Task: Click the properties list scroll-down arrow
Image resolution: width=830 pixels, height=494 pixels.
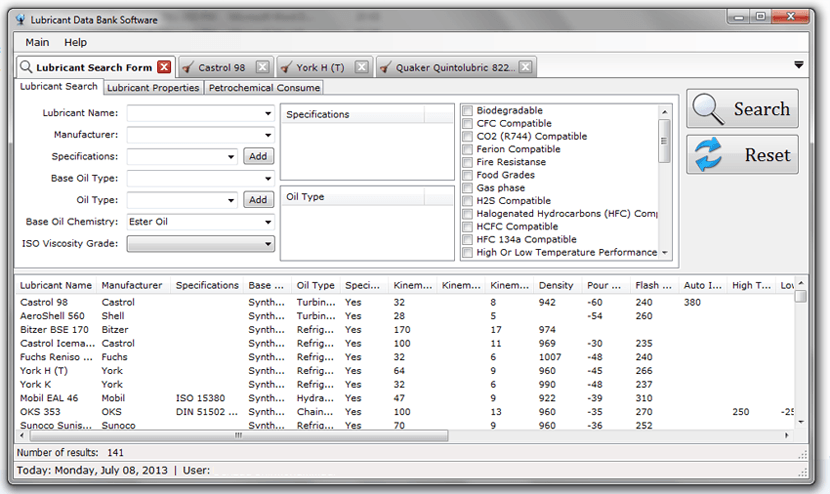Action: 665,253
